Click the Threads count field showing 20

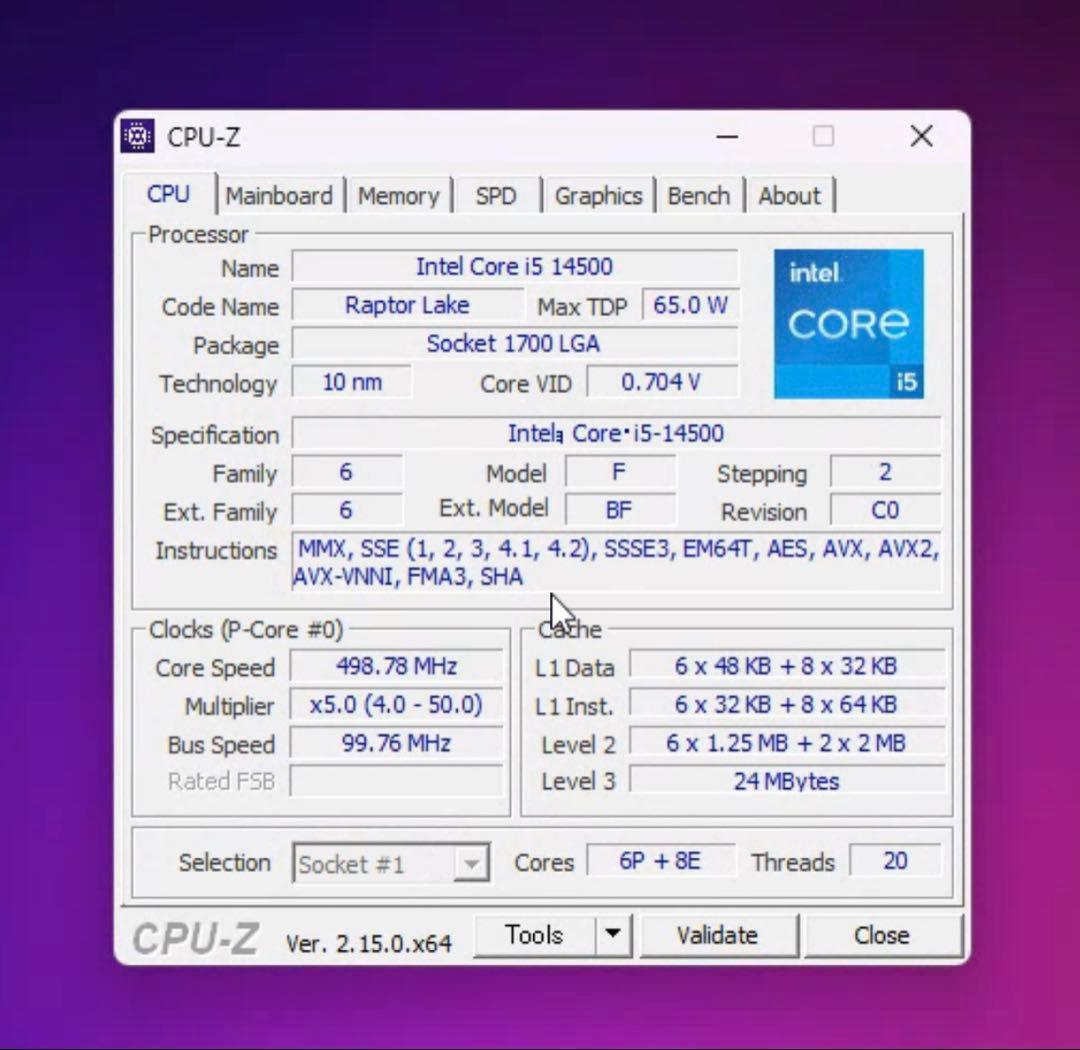point(895,862)
